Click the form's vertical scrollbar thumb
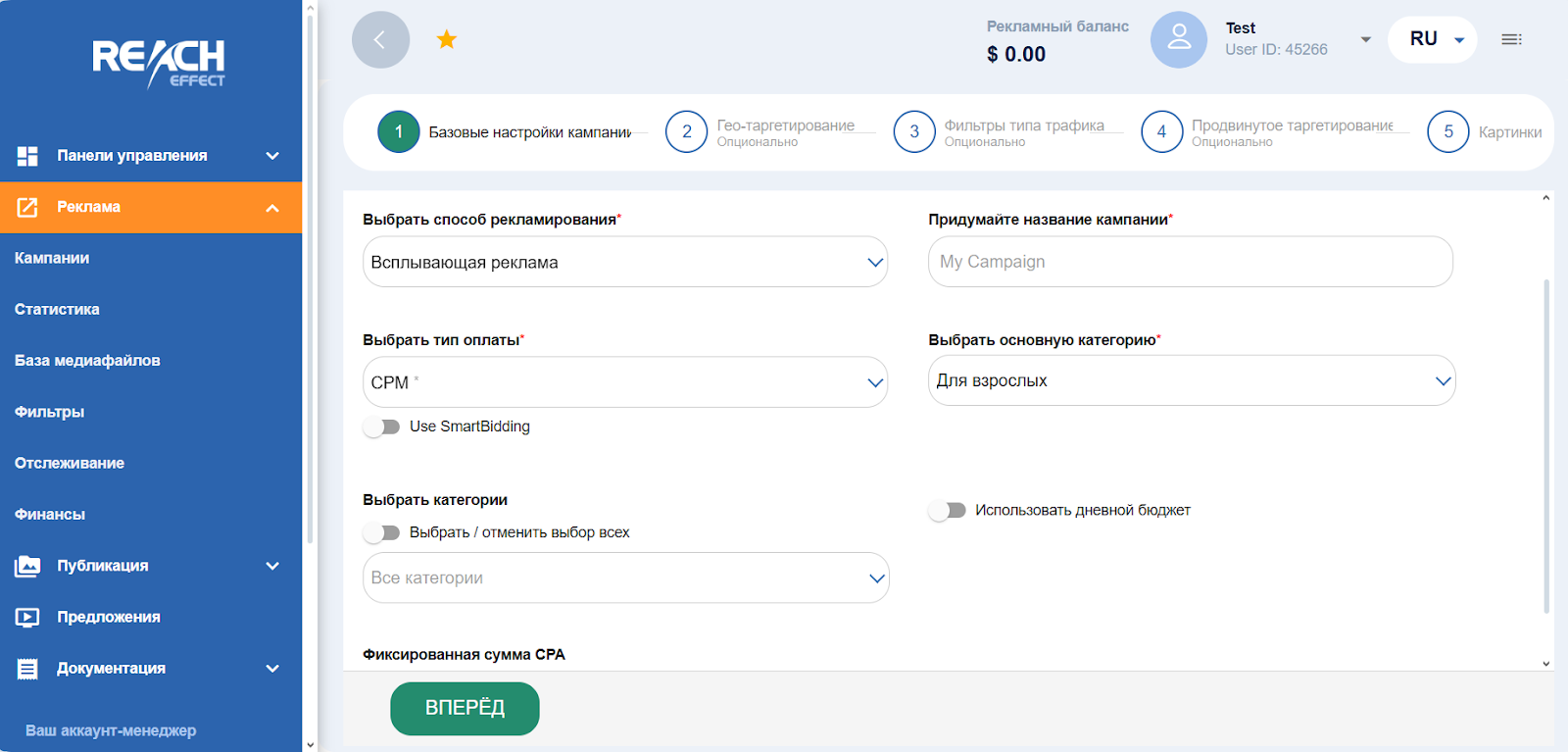 1546,441
